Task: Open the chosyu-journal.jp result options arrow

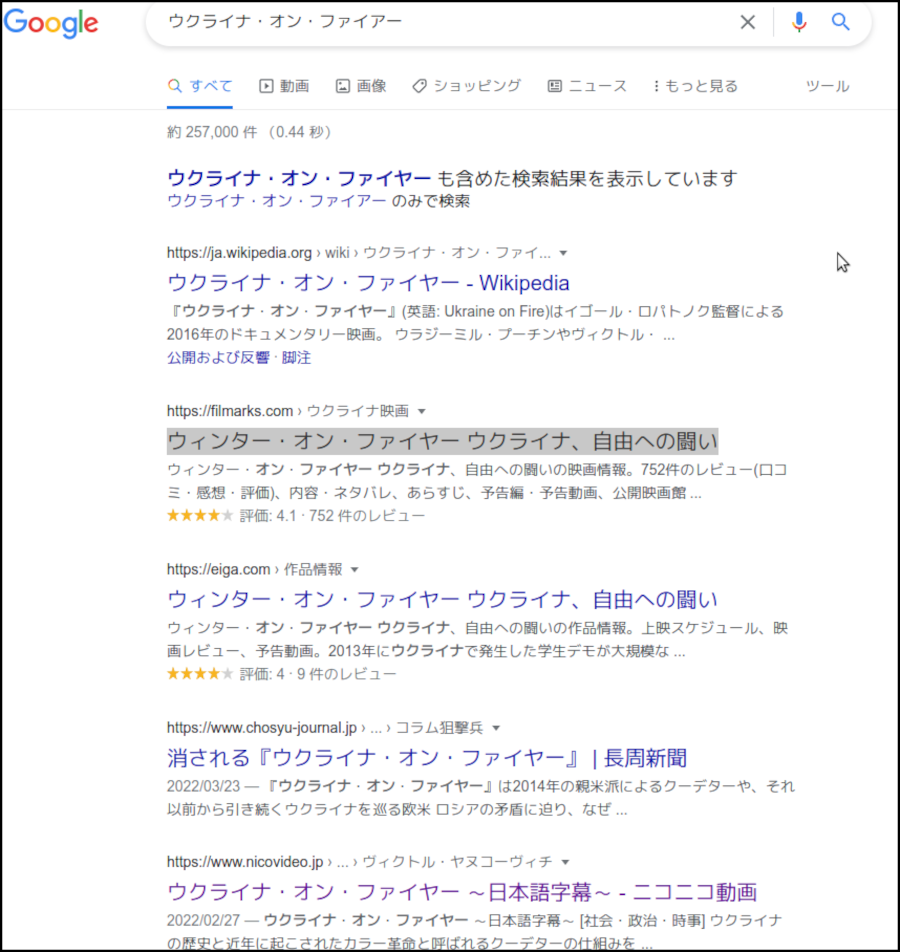Action: tap(496, 727)
